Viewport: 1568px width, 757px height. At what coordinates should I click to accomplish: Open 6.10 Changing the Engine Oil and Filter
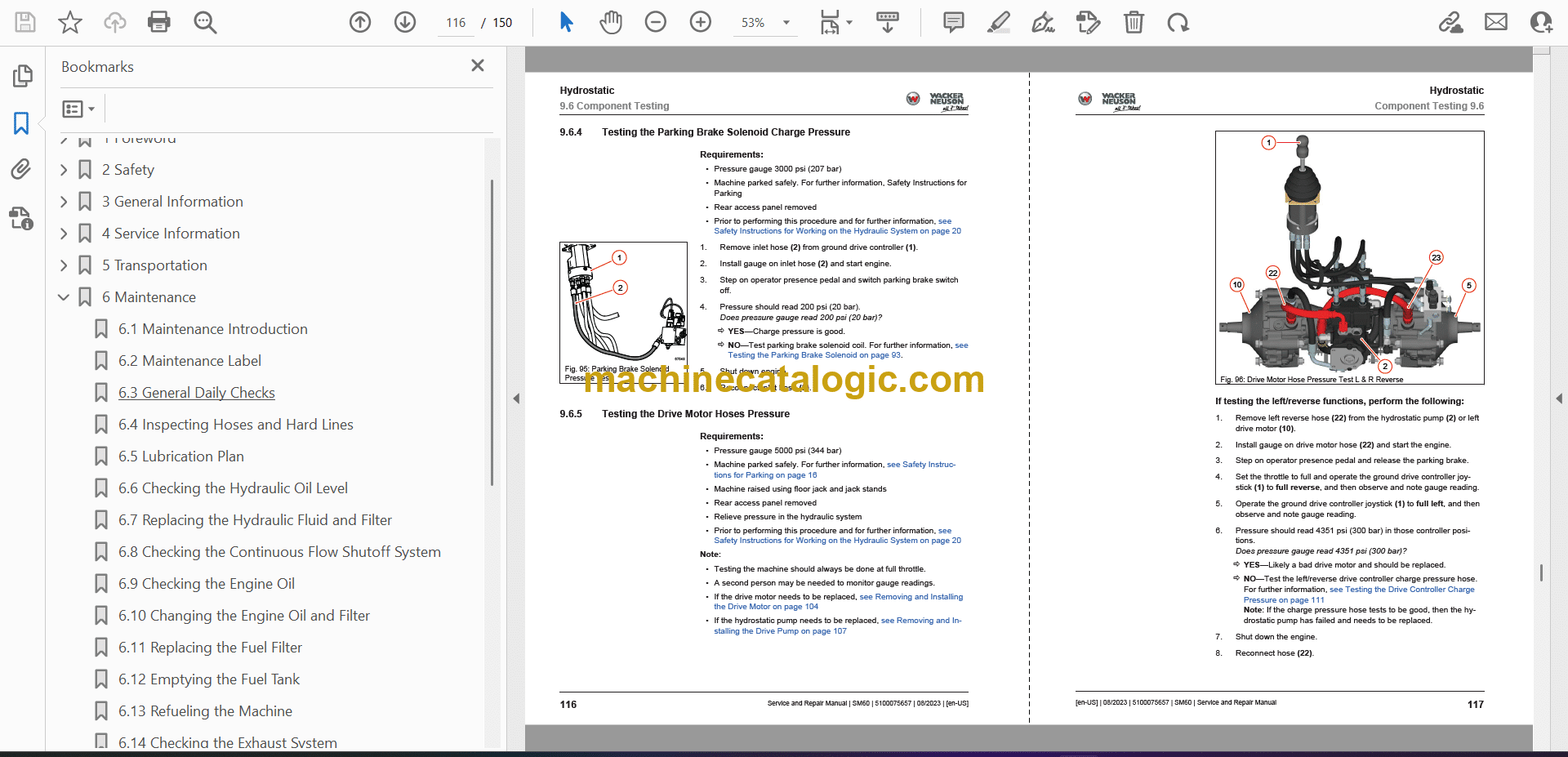[x=244, y=616]
